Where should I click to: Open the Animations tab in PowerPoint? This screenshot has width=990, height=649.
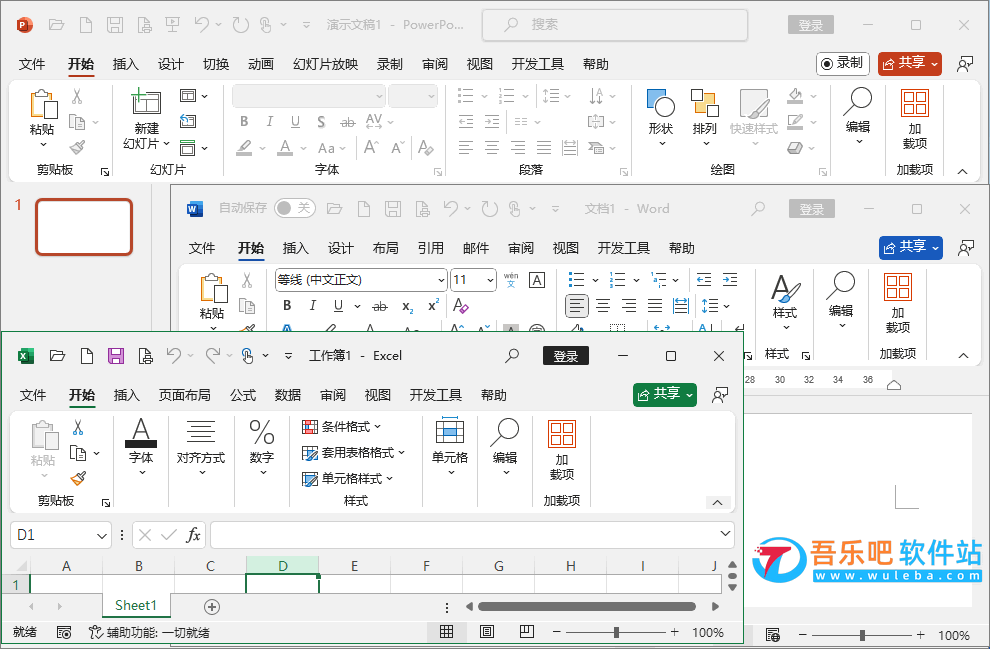[261, 64]
